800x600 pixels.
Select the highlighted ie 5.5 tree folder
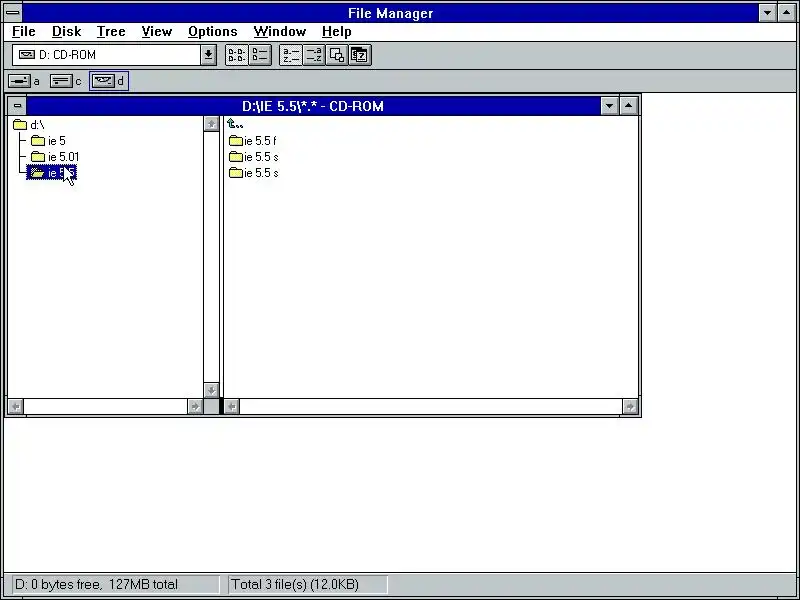pyautogui.click(x=52, y=173)
